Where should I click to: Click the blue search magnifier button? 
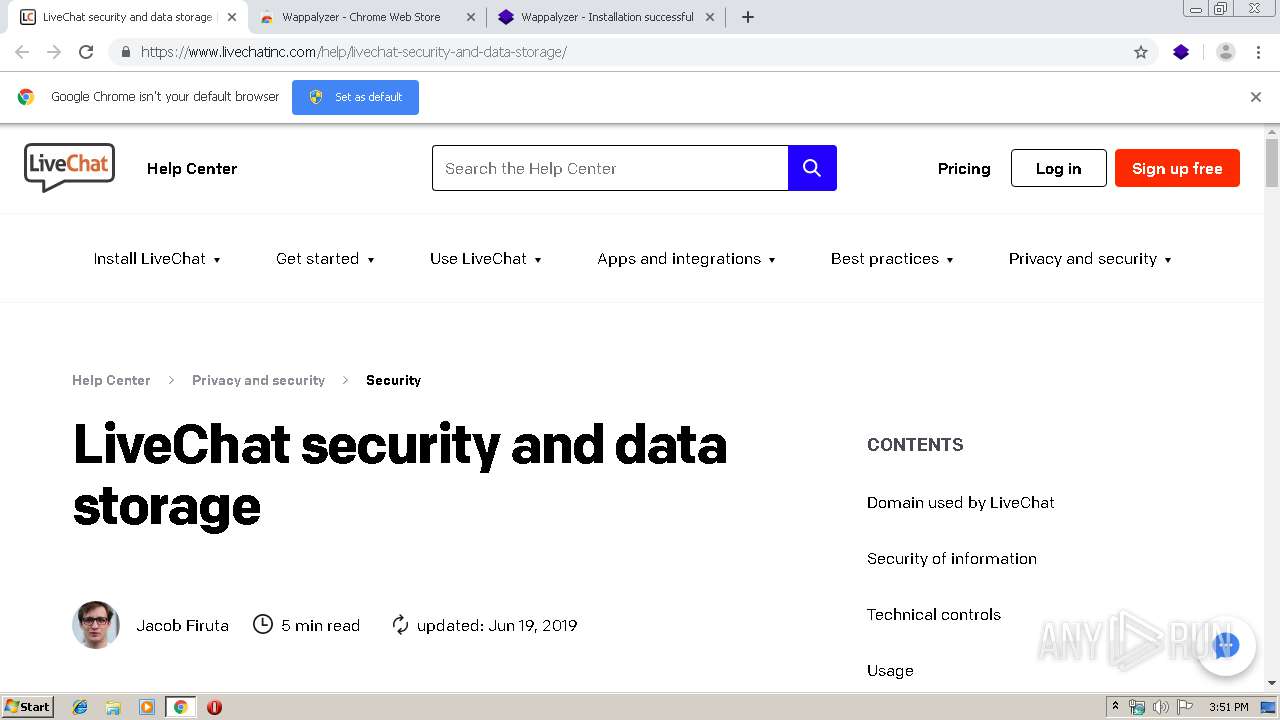tap(812, 168)
